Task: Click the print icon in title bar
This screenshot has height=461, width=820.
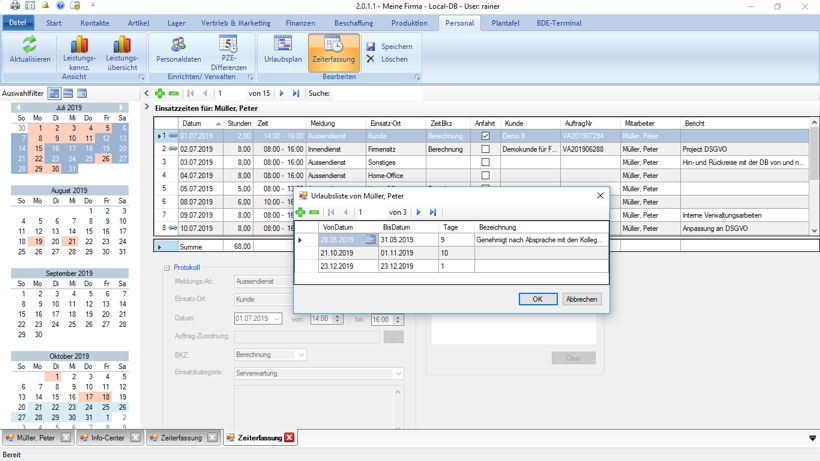Action: (15, 6)
